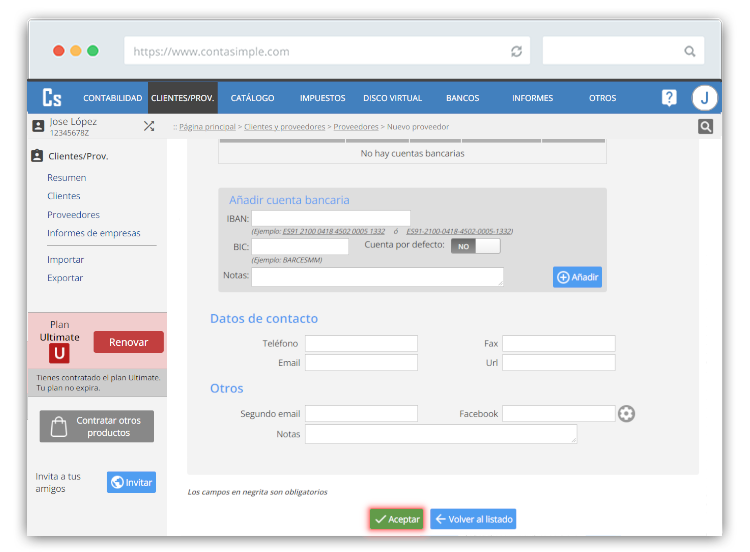The width and height of the screenshot is (750, 552).
Task: Open the CONTABILIDAD menu
Action: [x=112, y=98]
